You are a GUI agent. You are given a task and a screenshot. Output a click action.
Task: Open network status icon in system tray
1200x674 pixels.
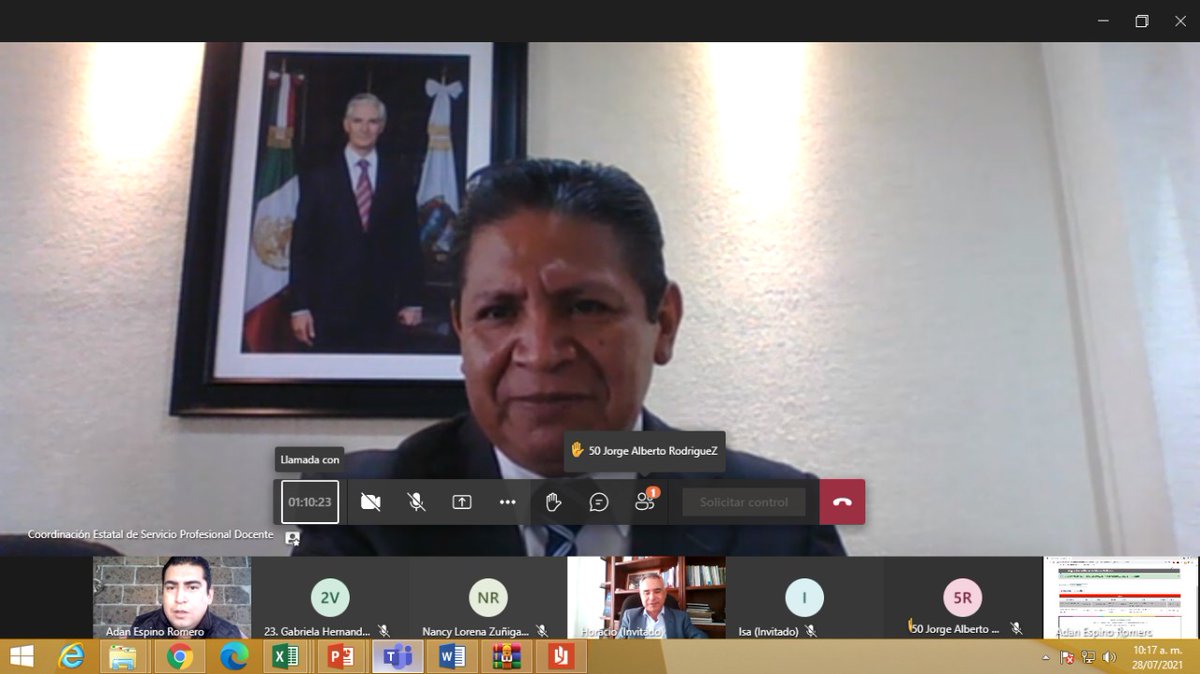(1088, 657)
